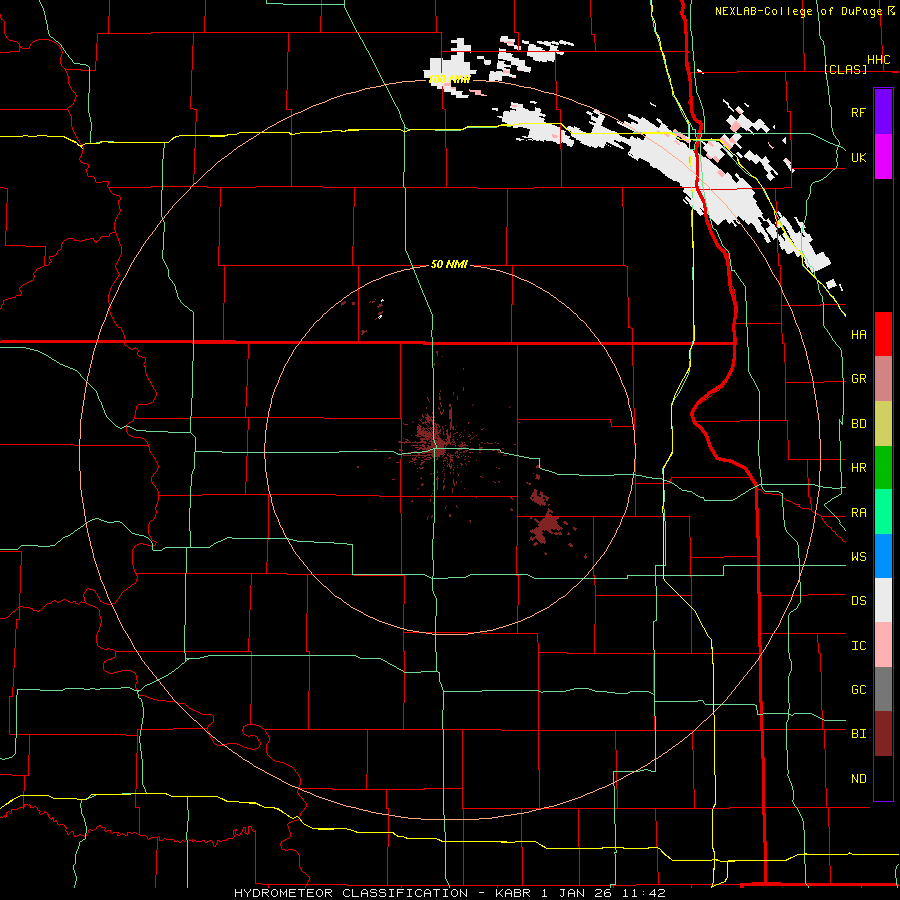Select the GR legend color block

point(883,379)
